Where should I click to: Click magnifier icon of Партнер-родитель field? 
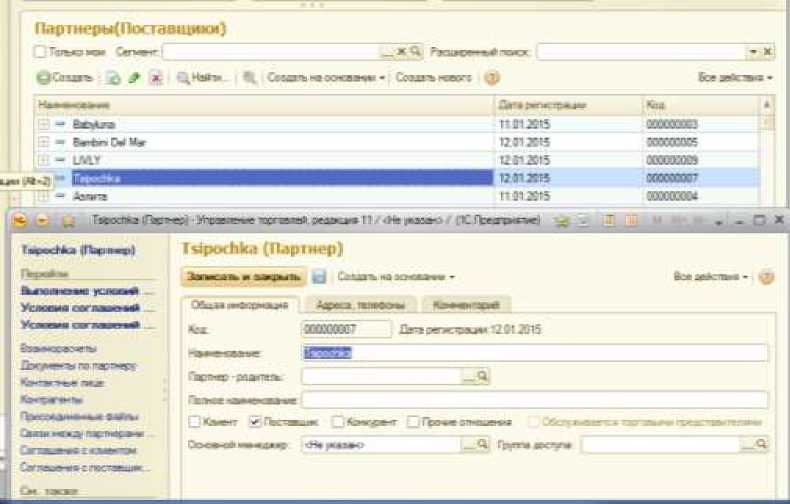[x=482, y=376]
